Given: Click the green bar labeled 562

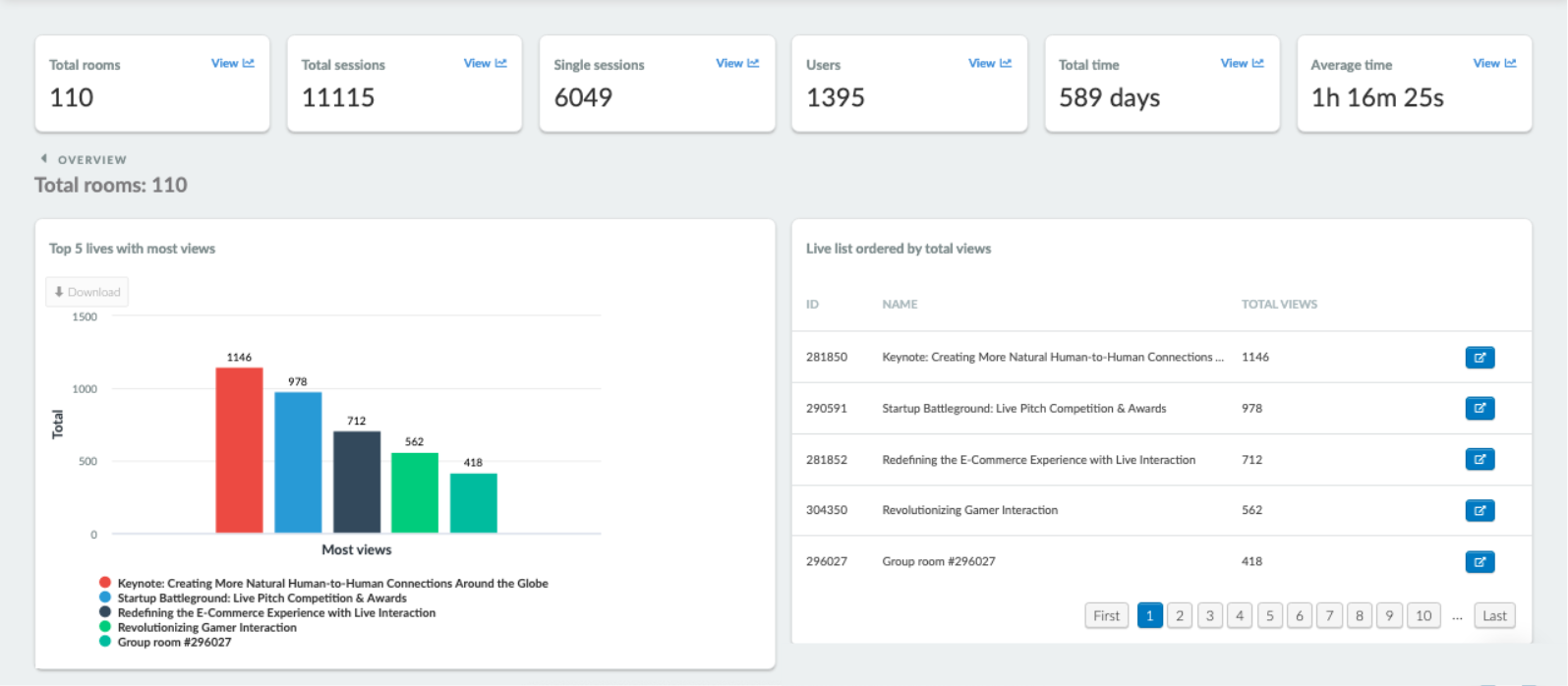Looking at the screenshot, I should [415, 492].
